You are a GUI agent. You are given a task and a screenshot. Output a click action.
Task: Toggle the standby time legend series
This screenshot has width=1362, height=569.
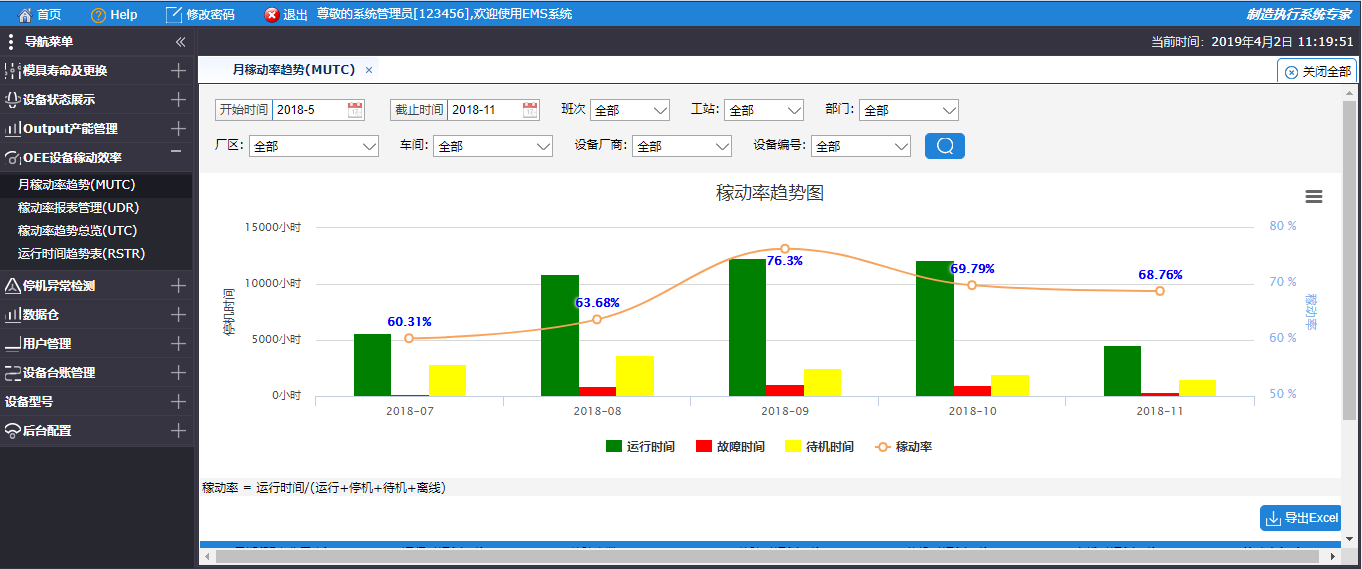(819, 447)
